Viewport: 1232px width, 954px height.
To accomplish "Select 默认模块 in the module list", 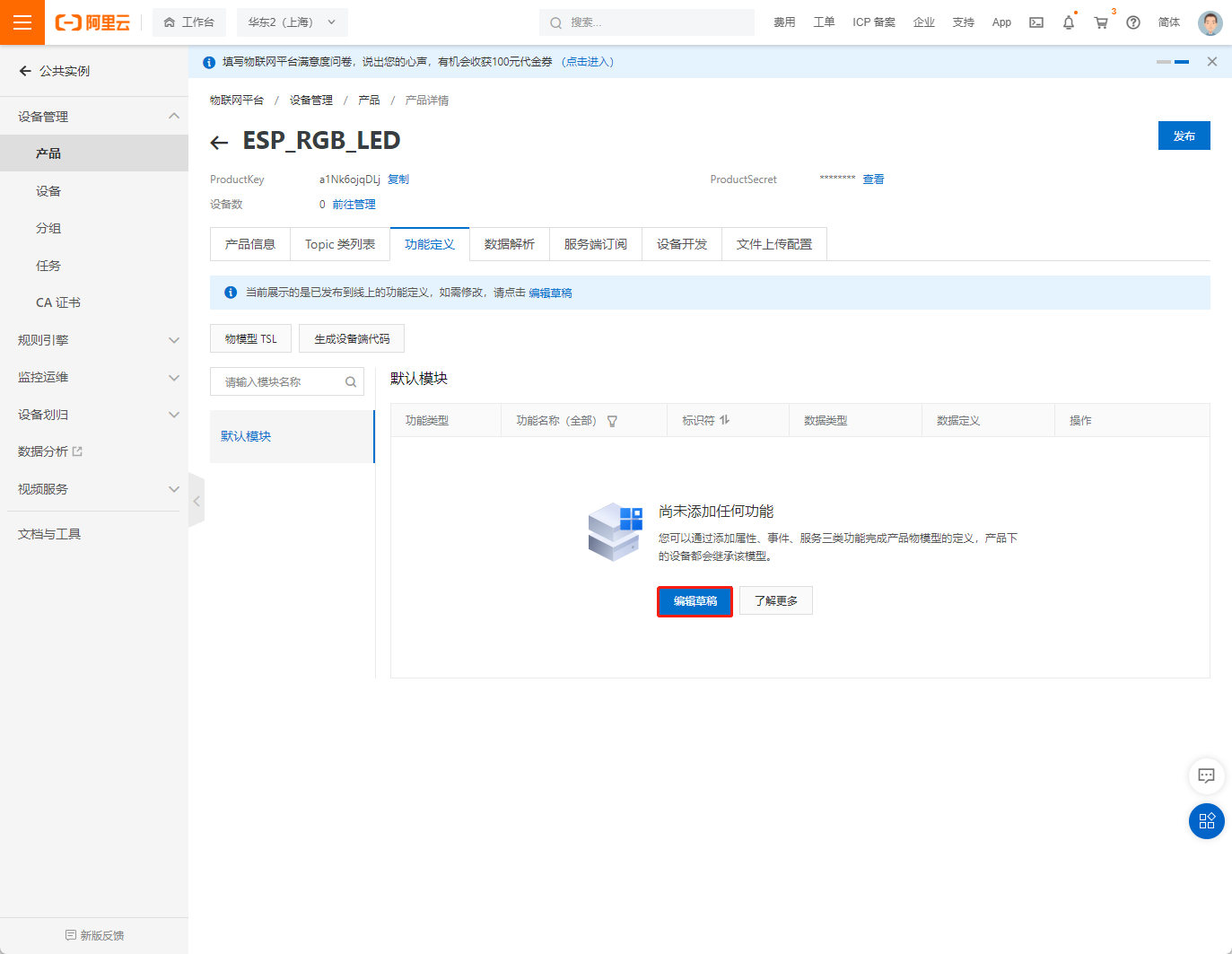I will point(293,436).
